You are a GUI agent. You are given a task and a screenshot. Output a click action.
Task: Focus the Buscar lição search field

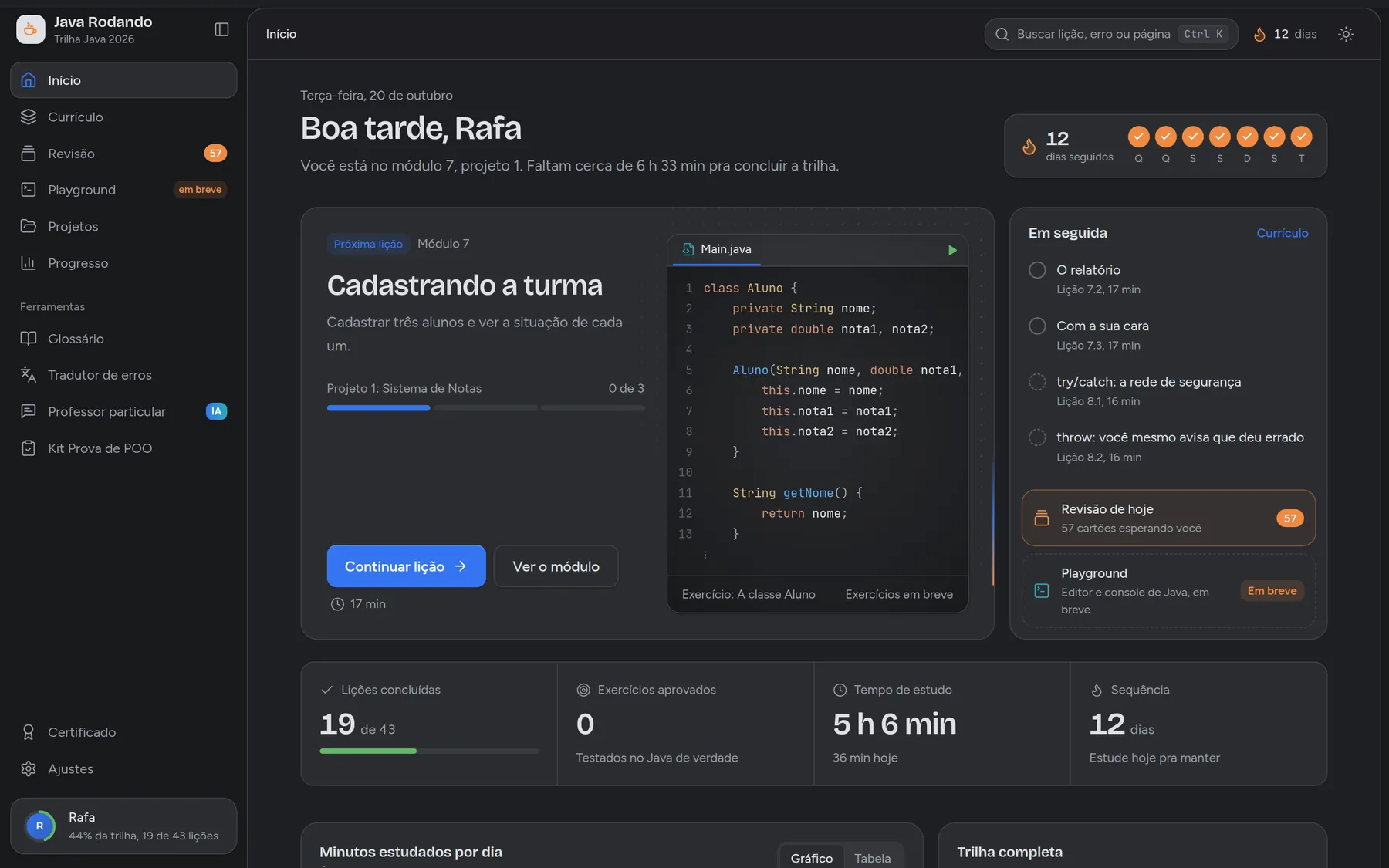[x=1111, y=34]
